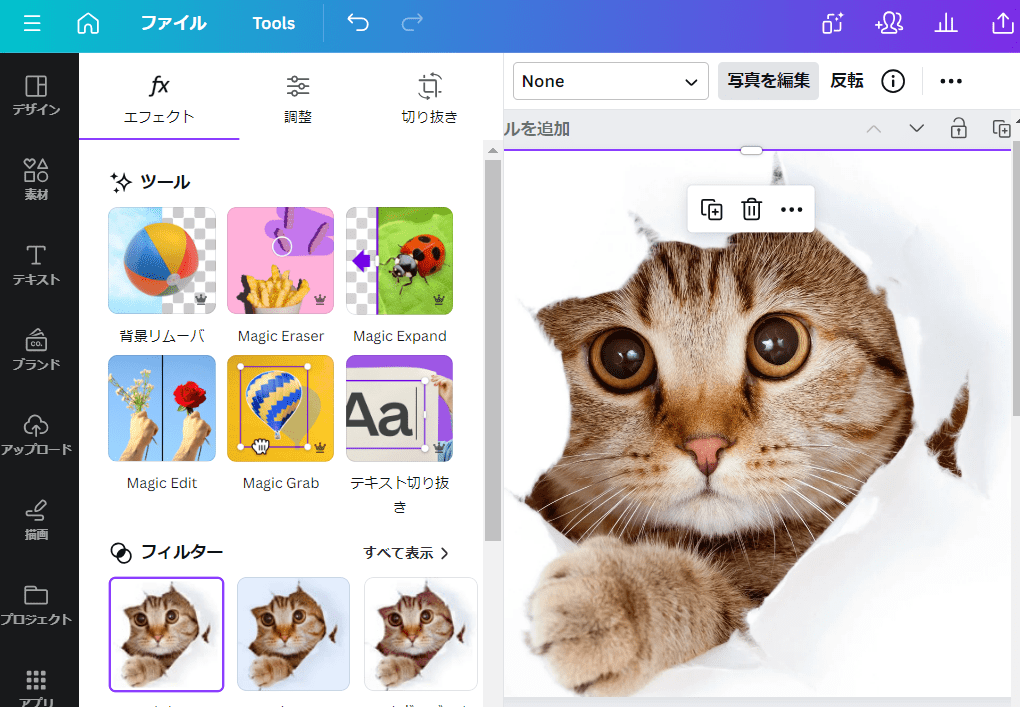Move page down with chevron arrow
This screenshot has height=707, width=1020.
point(916,128)
